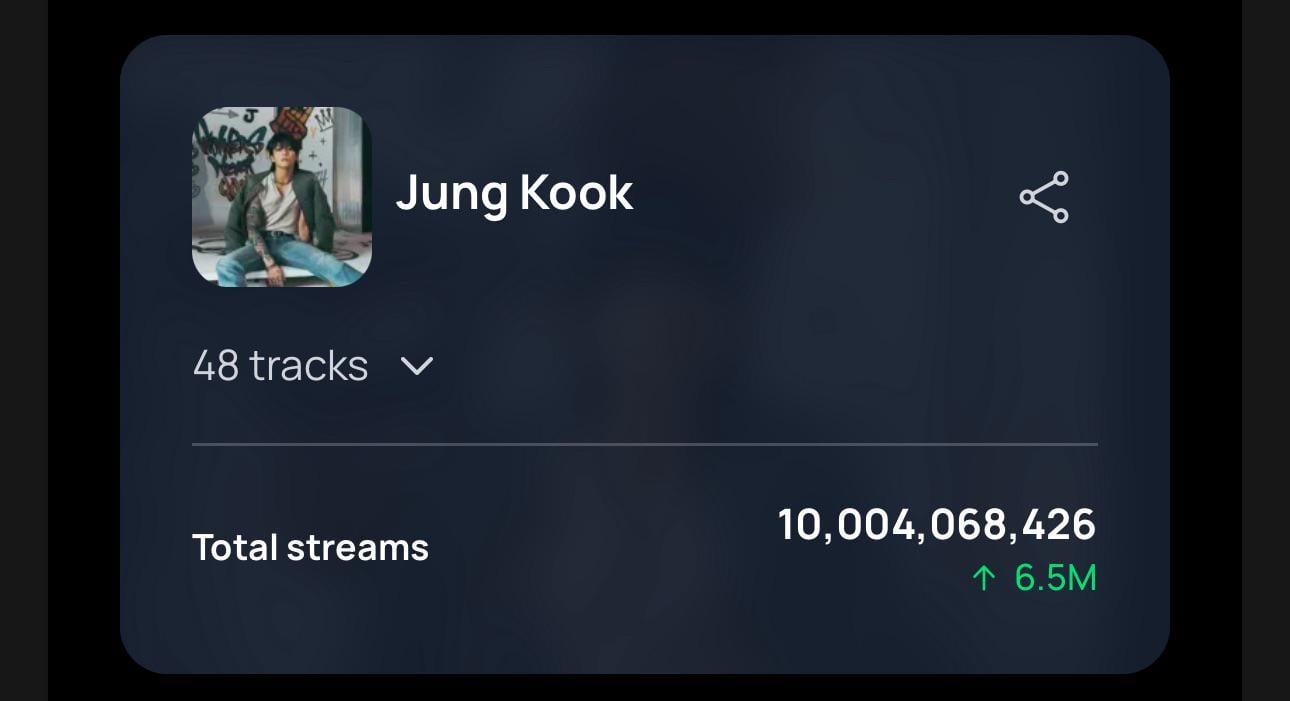Tap the share icon beside Jung Kook
Screen dimensions: 1290x701
pyautogui.click(x=1044, y=197)
